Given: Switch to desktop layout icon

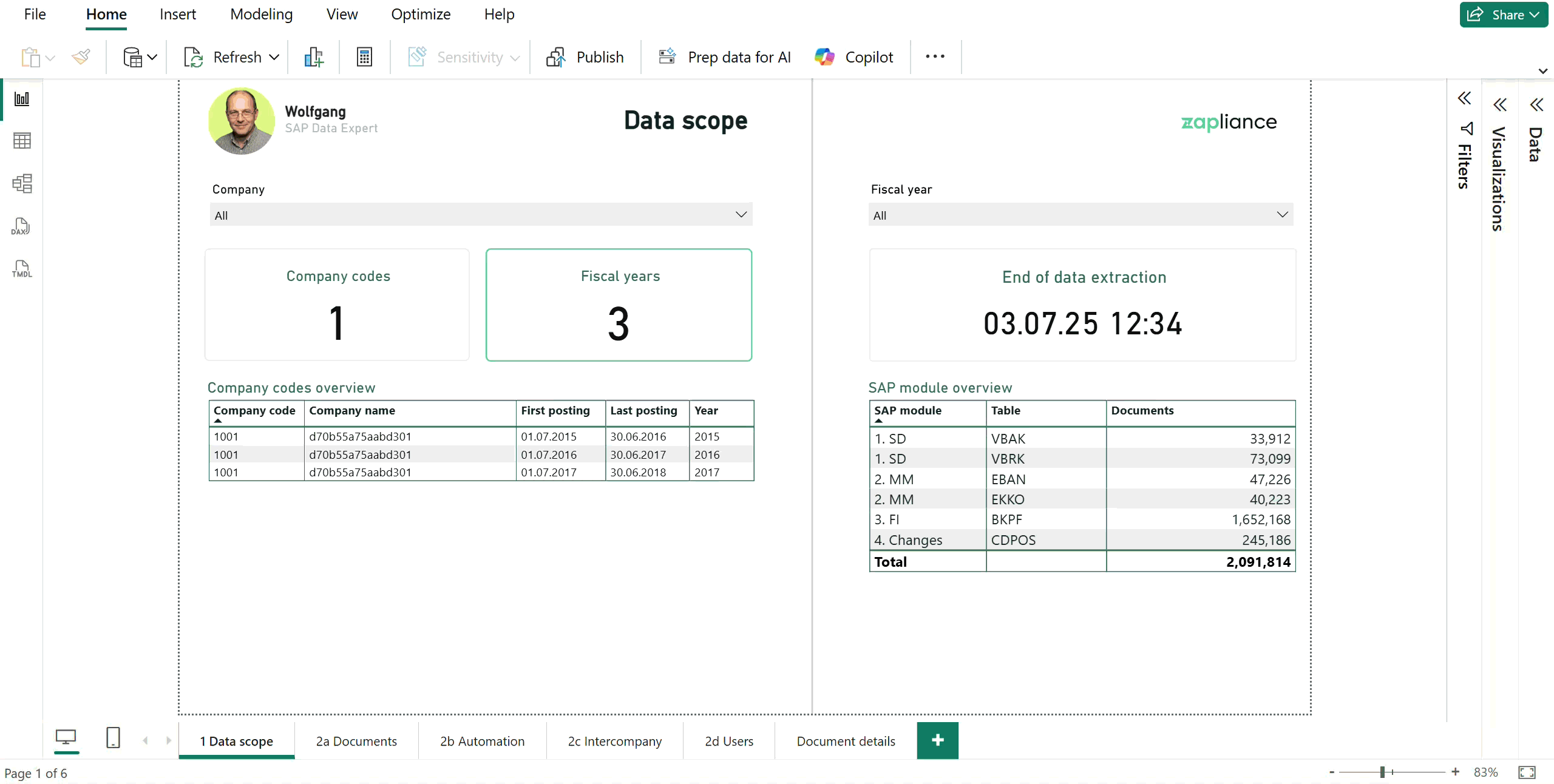Looking at the screenshot, I should click(x=66, y=737).
